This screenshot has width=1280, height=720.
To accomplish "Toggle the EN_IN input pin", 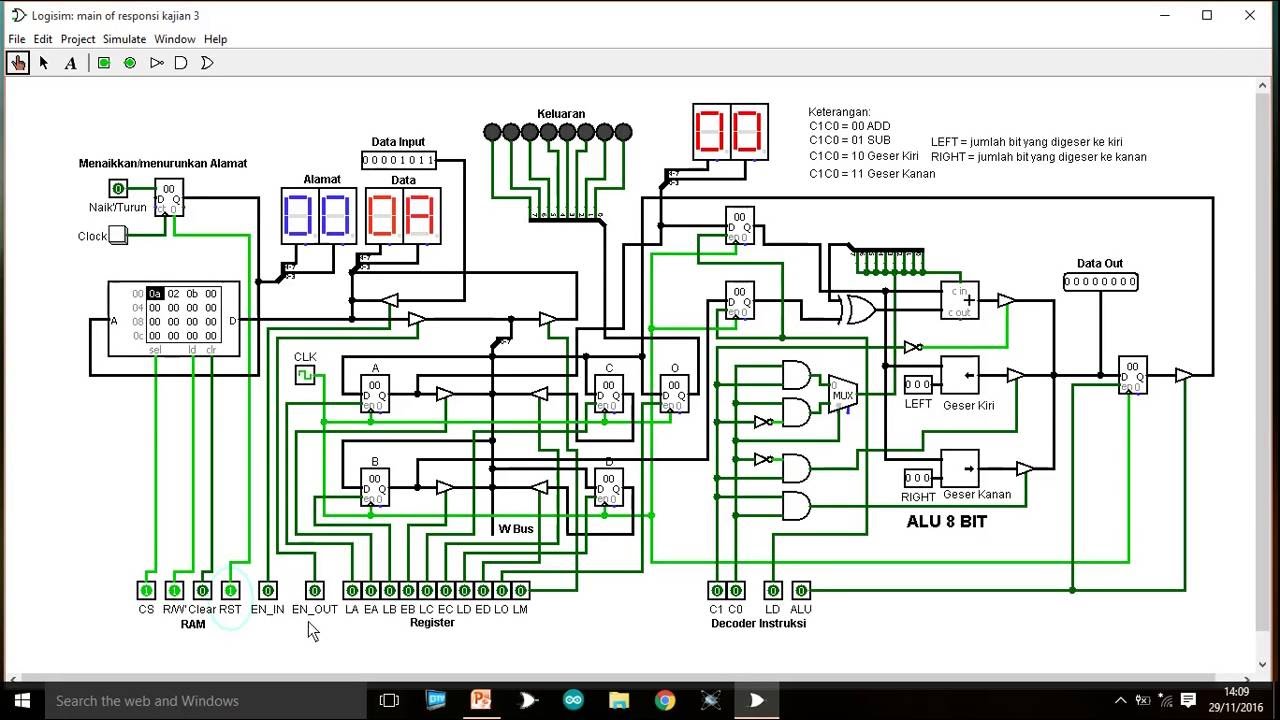I will (267, 590).
